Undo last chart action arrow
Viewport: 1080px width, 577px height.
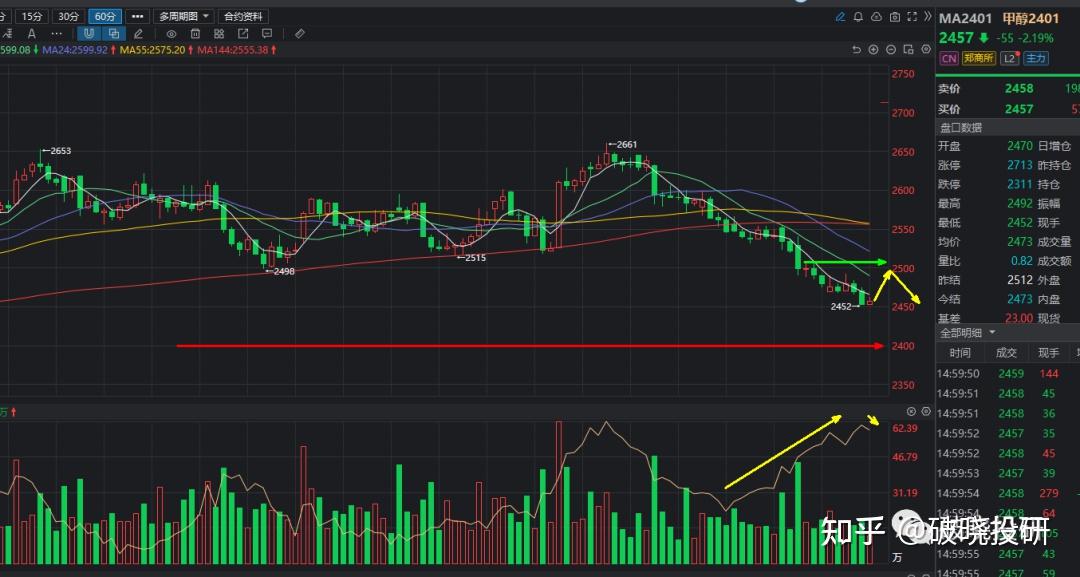click(x=856, y=50)
